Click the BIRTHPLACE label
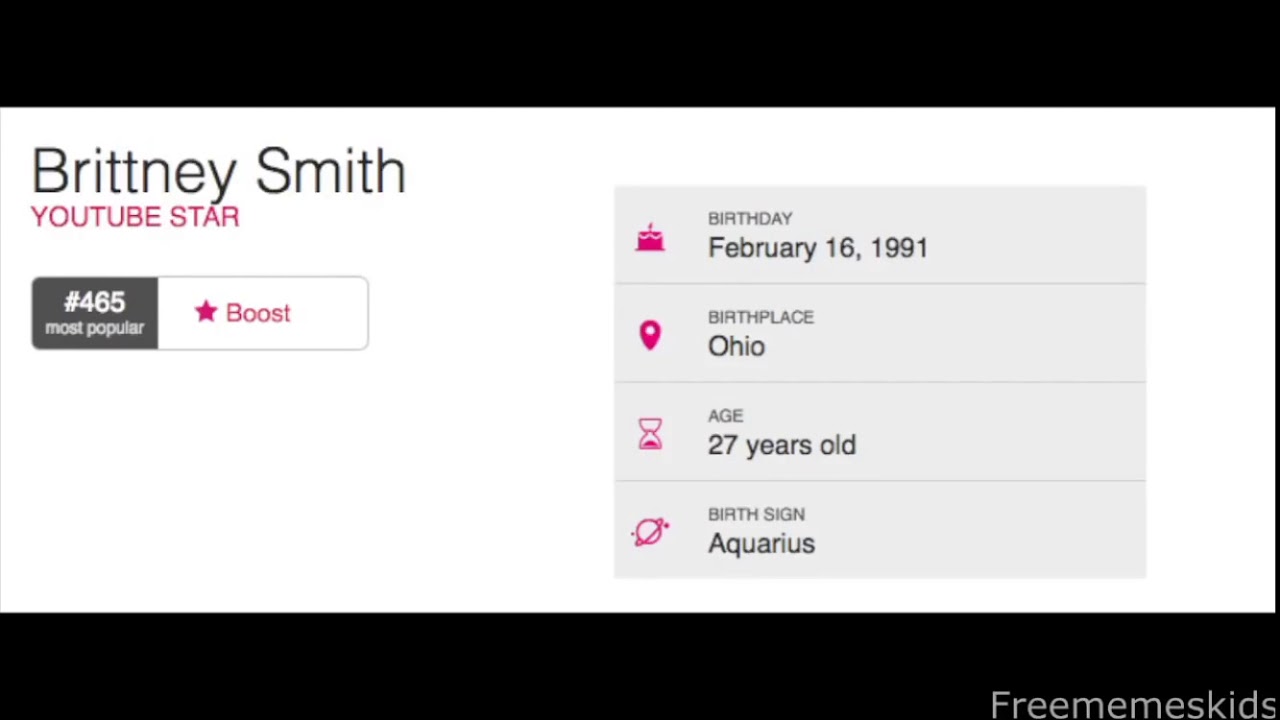This screenshot has width=1280, height=720. (x=761, y=317)
